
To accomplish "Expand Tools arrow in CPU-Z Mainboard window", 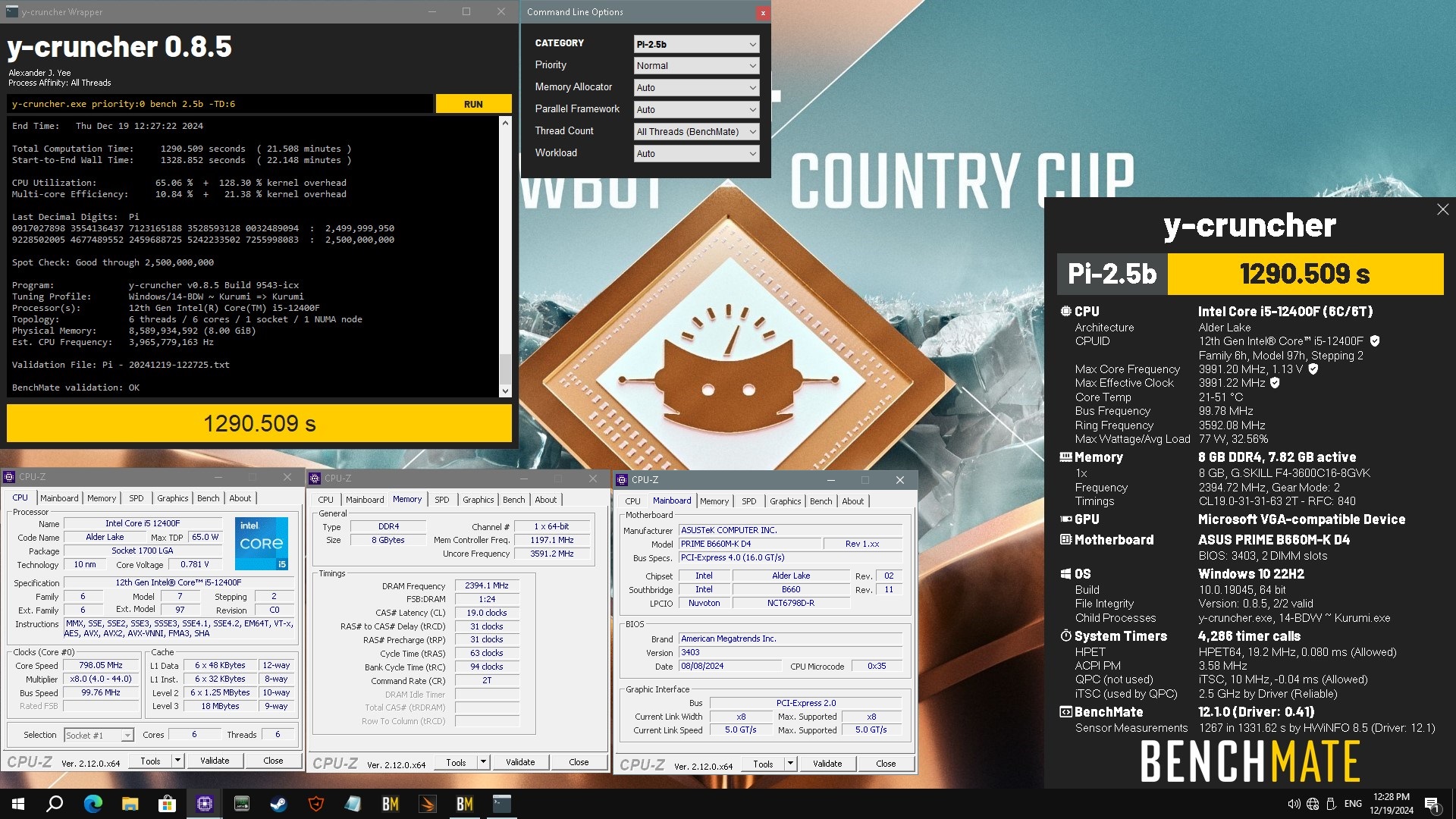I will [x=790, y=764].
